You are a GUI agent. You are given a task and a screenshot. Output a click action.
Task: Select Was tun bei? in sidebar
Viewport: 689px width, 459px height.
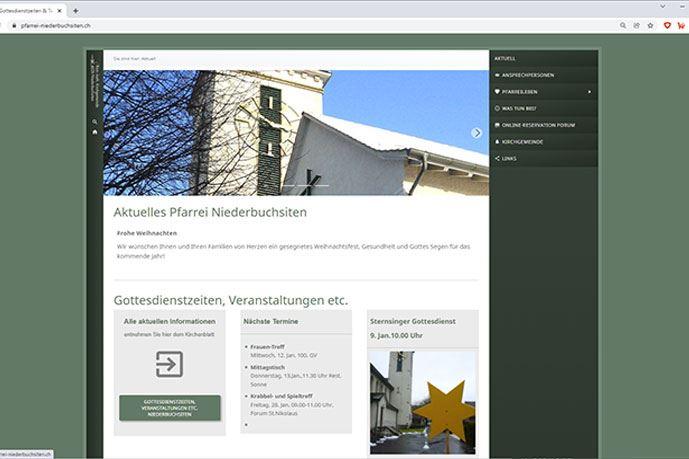[520, 108]
